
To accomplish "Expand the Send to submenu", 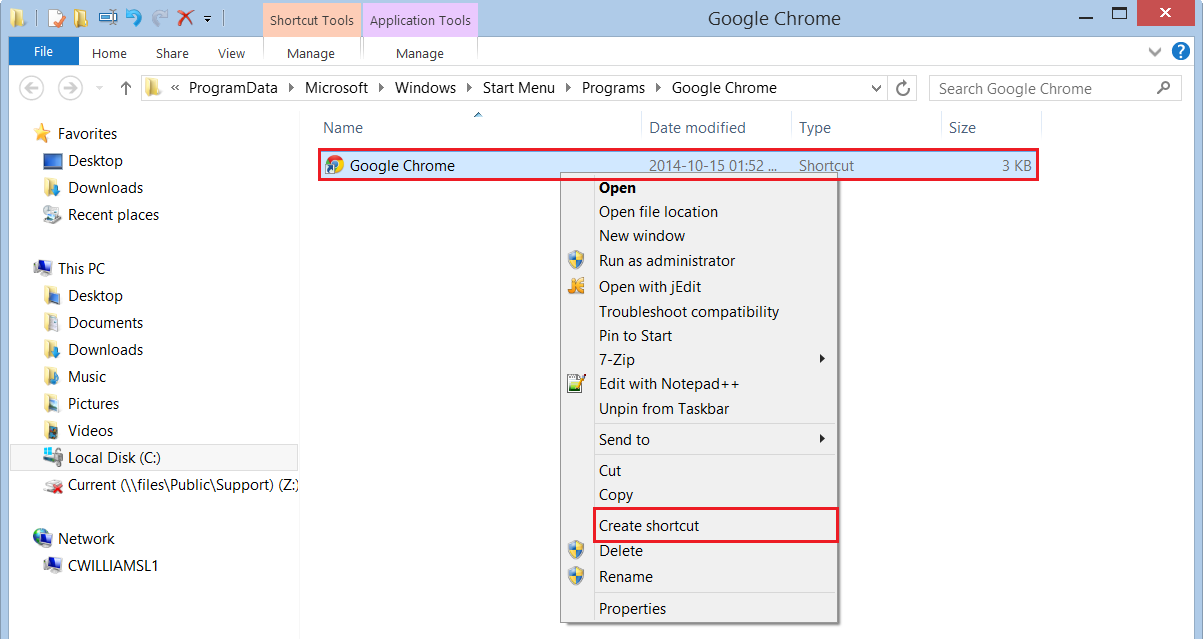I will point(822,439).
